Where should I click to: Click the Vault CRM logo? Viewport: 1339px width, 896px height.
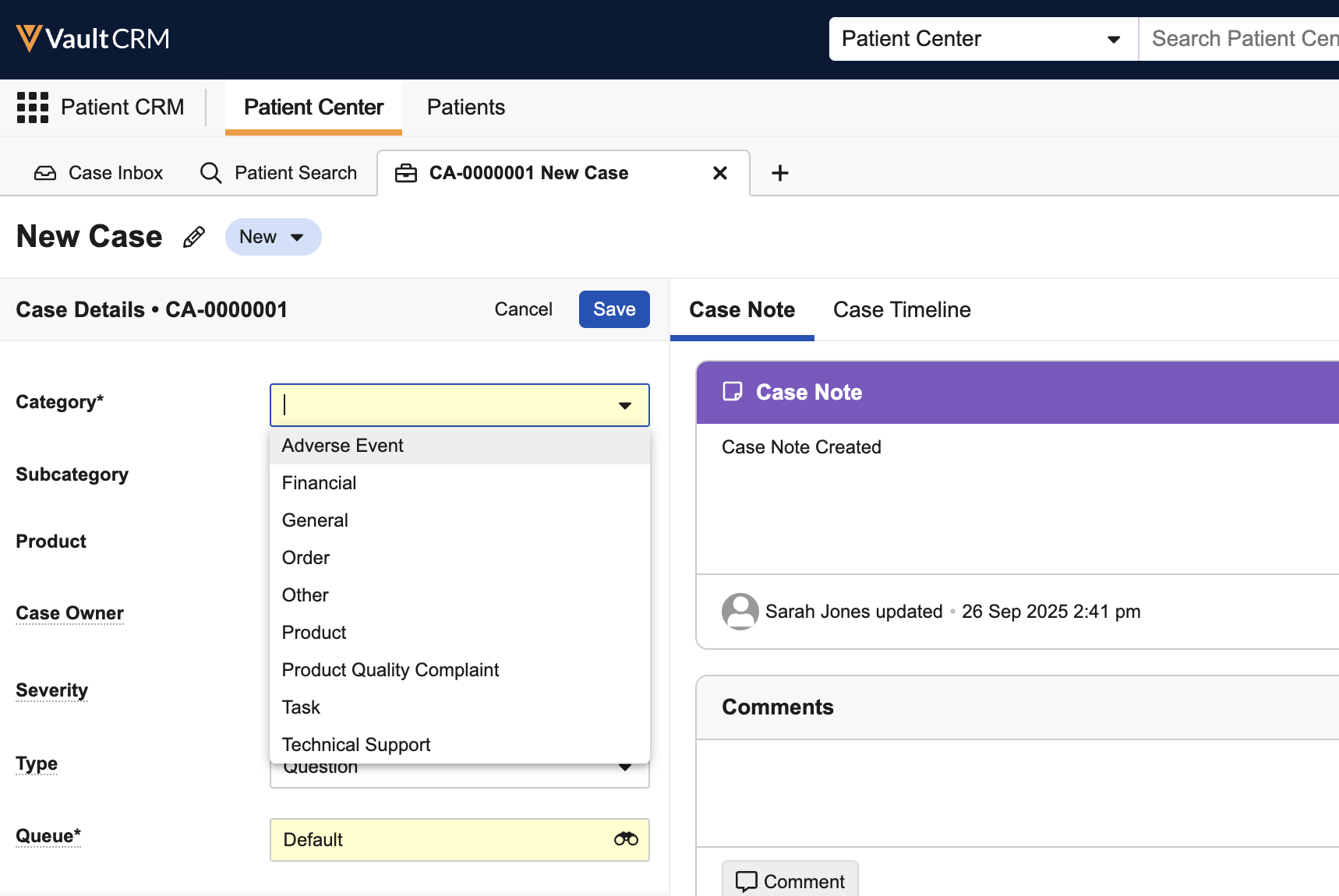tap(93, 38)
